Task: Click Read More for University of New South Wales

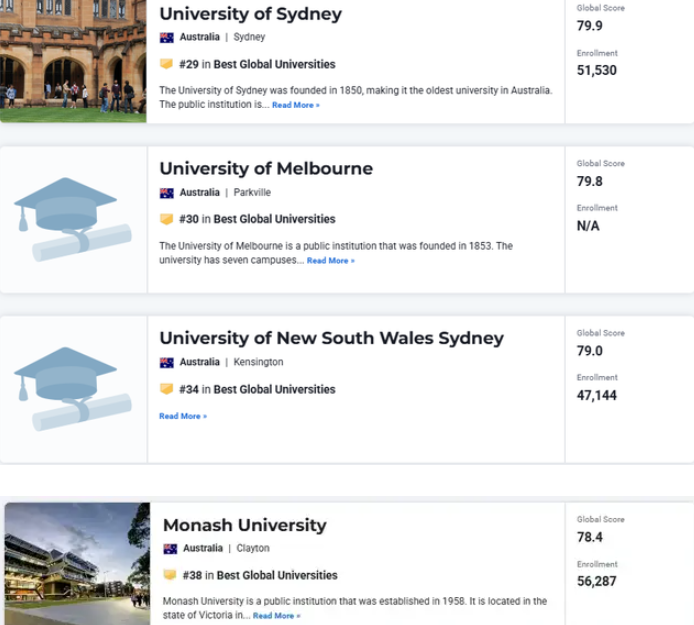Action: pos(183,416)
